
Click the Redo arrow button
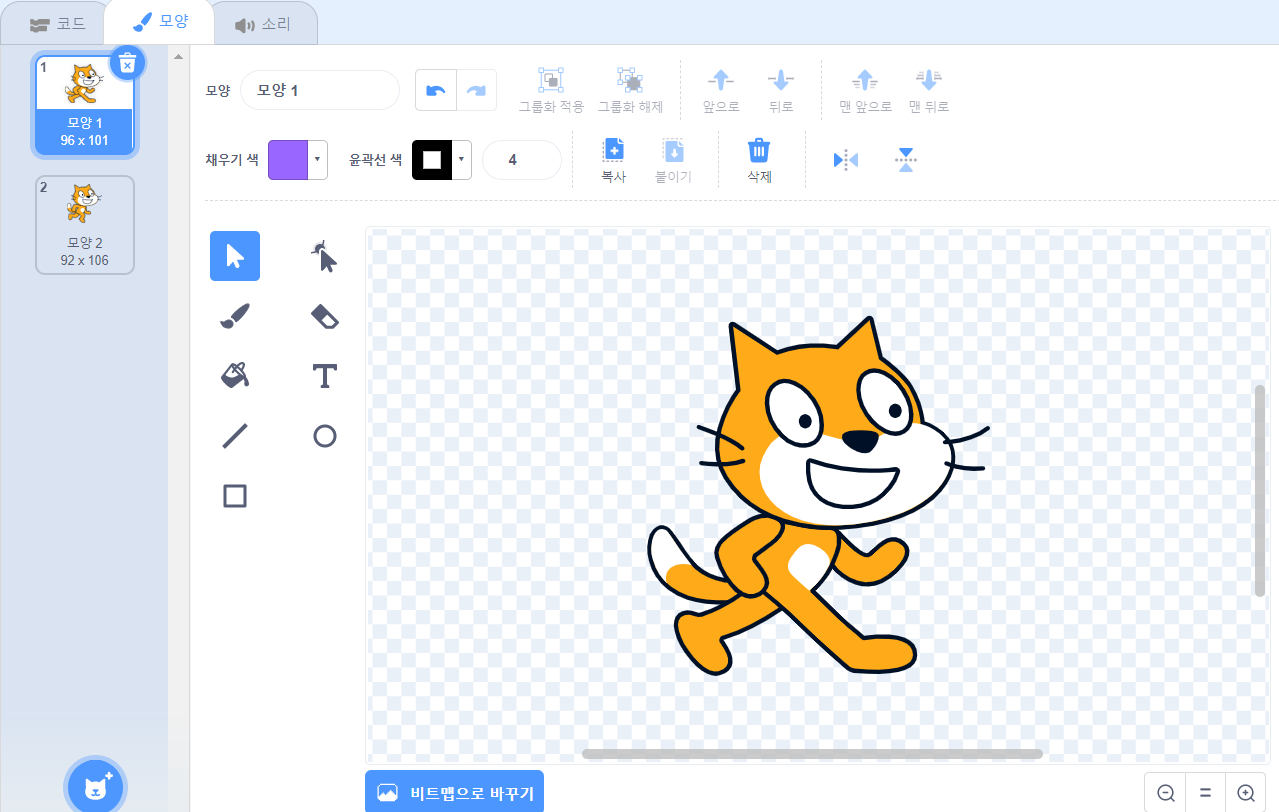(x=477, y=90)
